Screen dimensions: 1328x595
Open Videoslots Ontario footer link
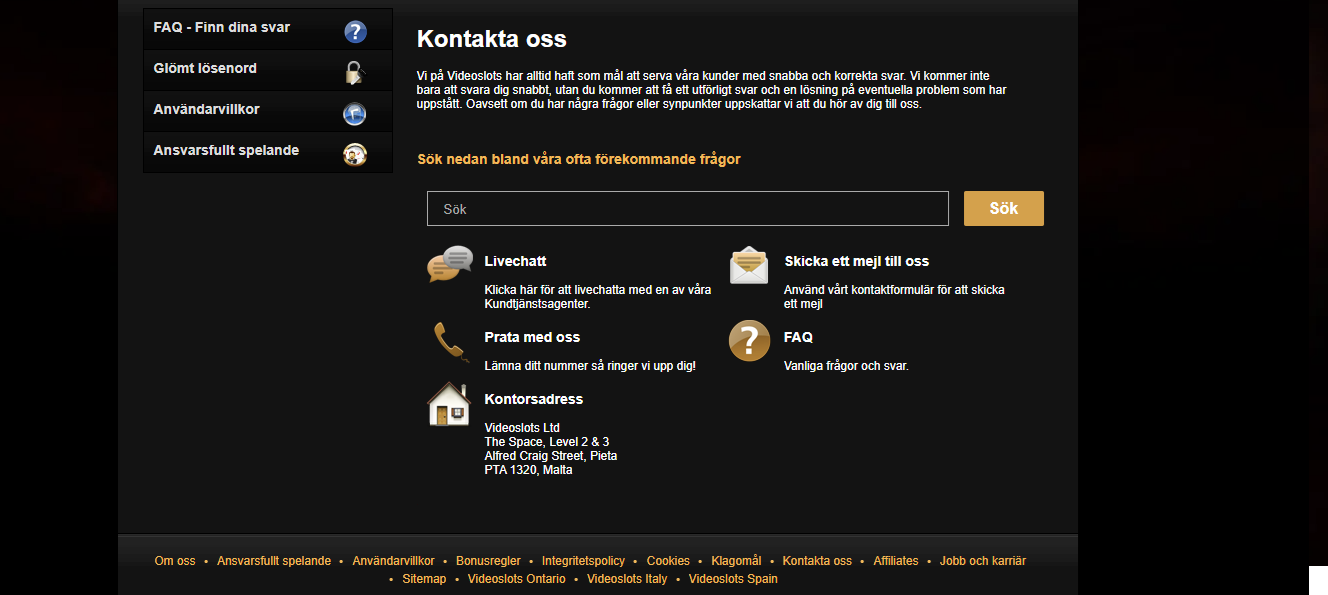pos(516,579)
